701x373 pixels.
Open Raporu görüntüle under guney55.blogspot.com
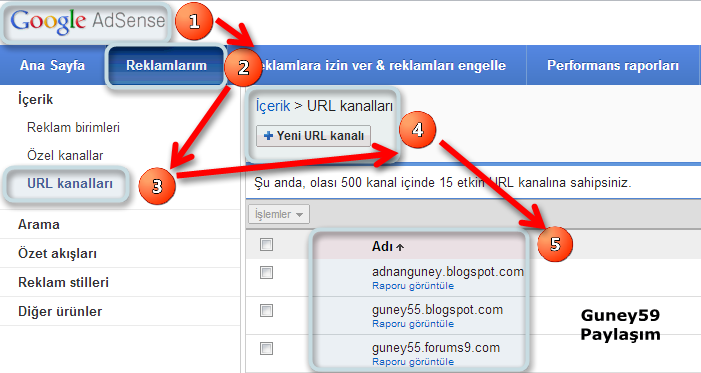point(413,324)
